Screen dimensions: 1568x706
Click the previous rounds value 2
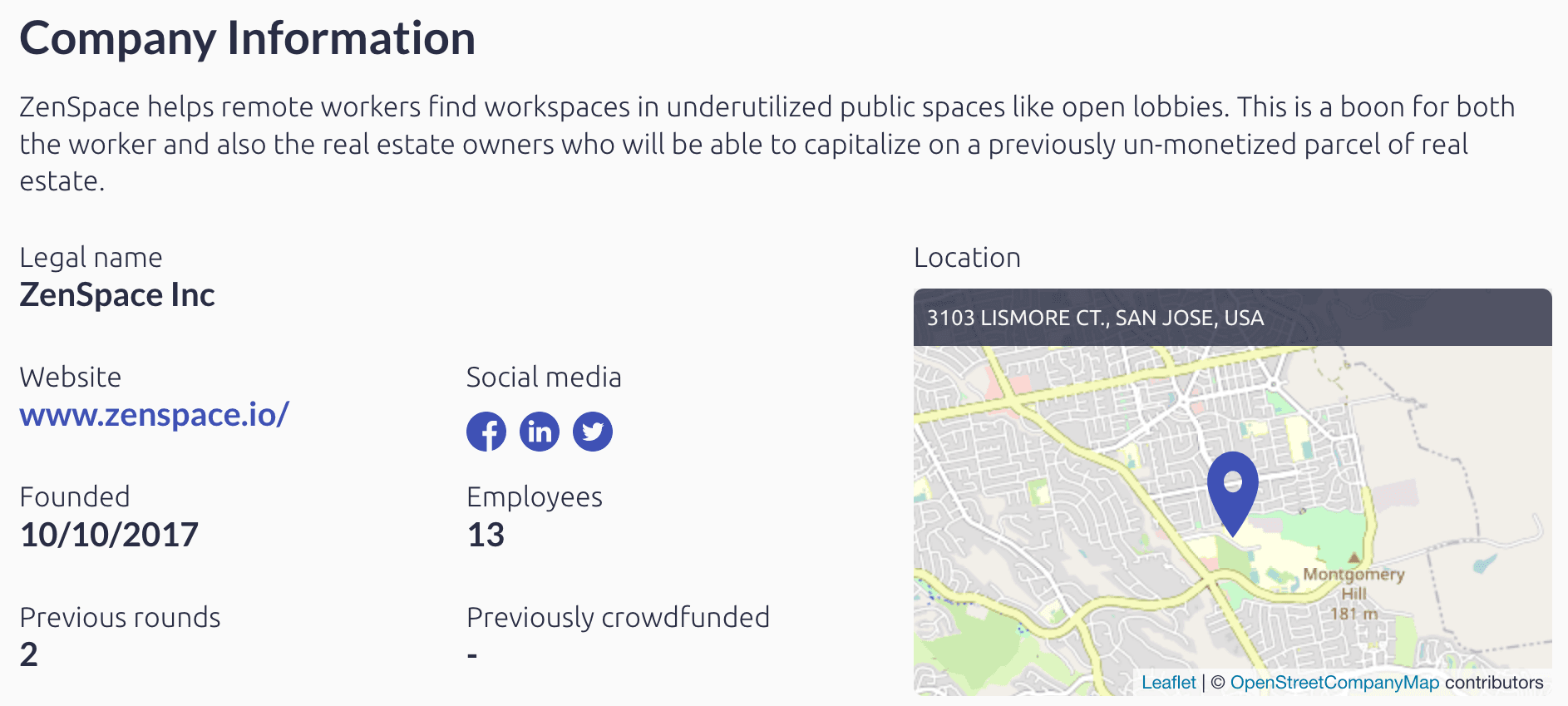tap(29, 654)
